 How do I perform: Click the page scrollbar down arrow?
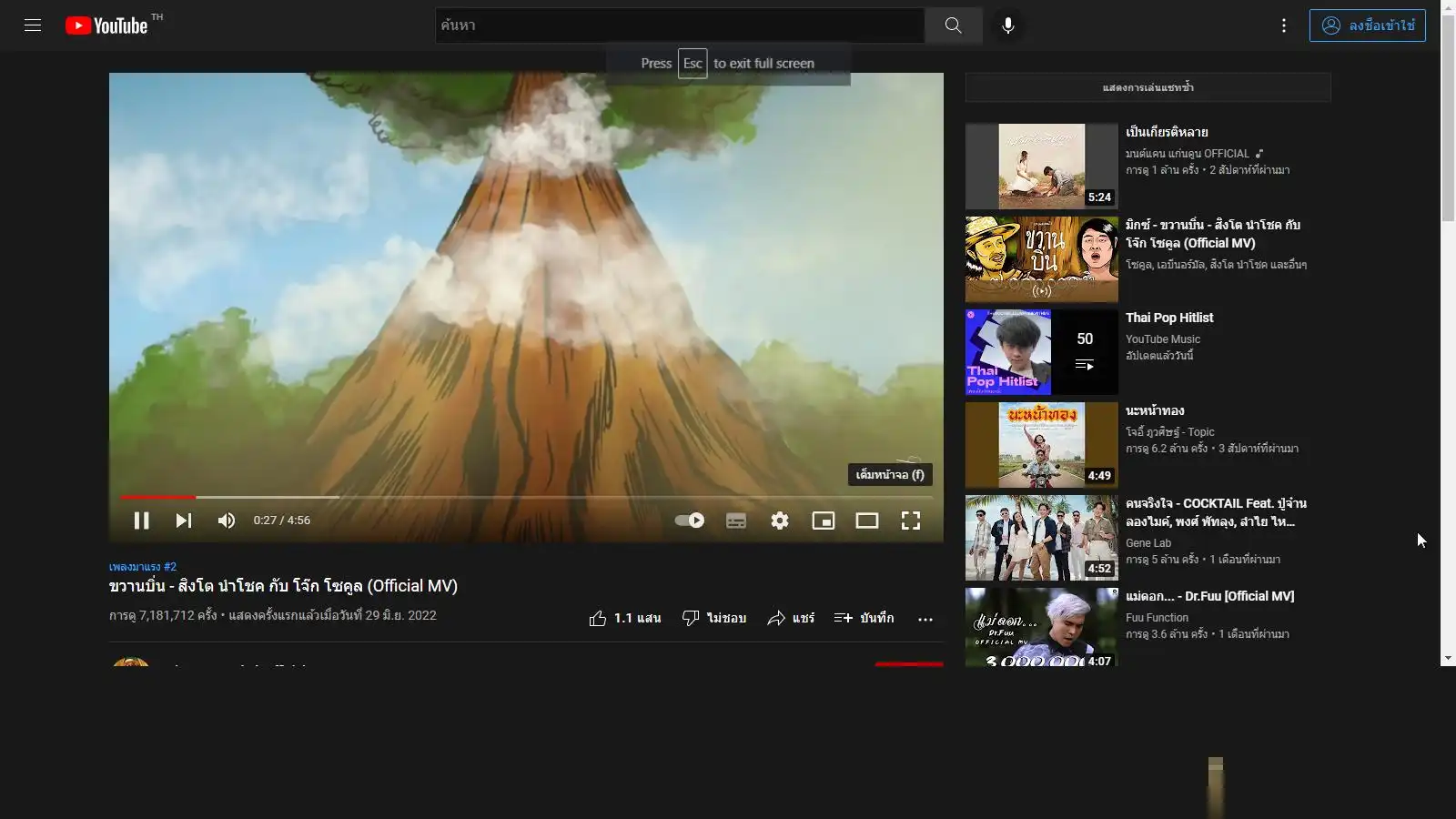pyautogui.click(x=1448, y=658)
